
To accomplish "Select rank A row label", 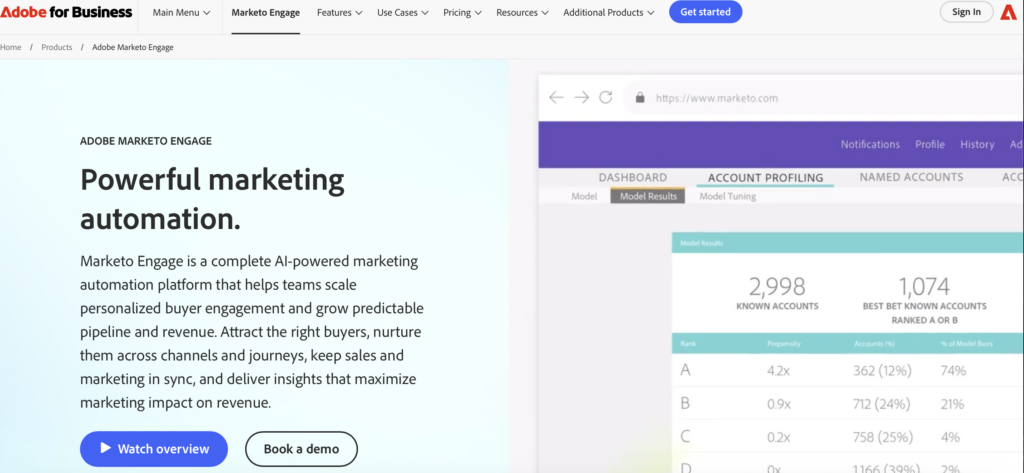I will click(685, 370).
